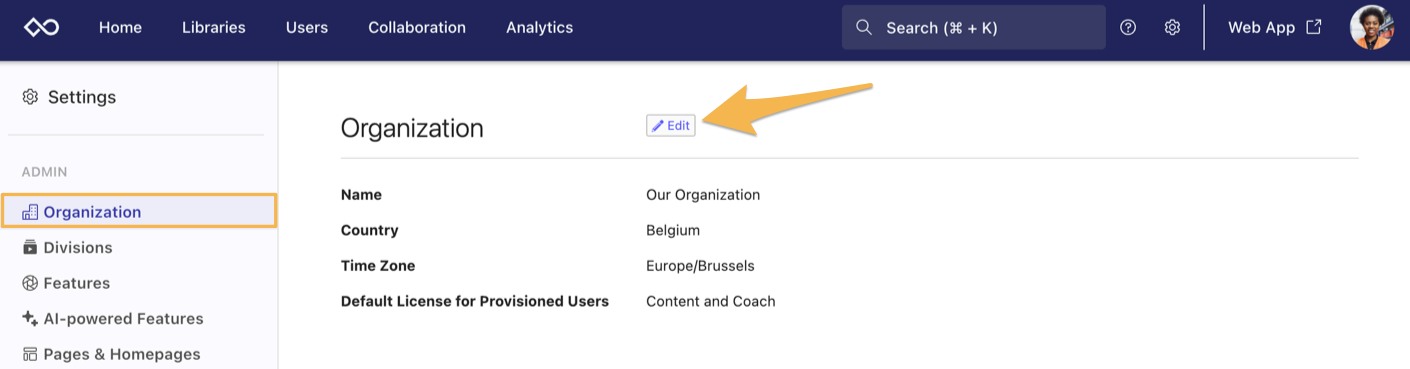Image resolution: width=1410 pixels, height=369 pixels.
Task: Click the magnifier icon in search
Action: point(864,27)
